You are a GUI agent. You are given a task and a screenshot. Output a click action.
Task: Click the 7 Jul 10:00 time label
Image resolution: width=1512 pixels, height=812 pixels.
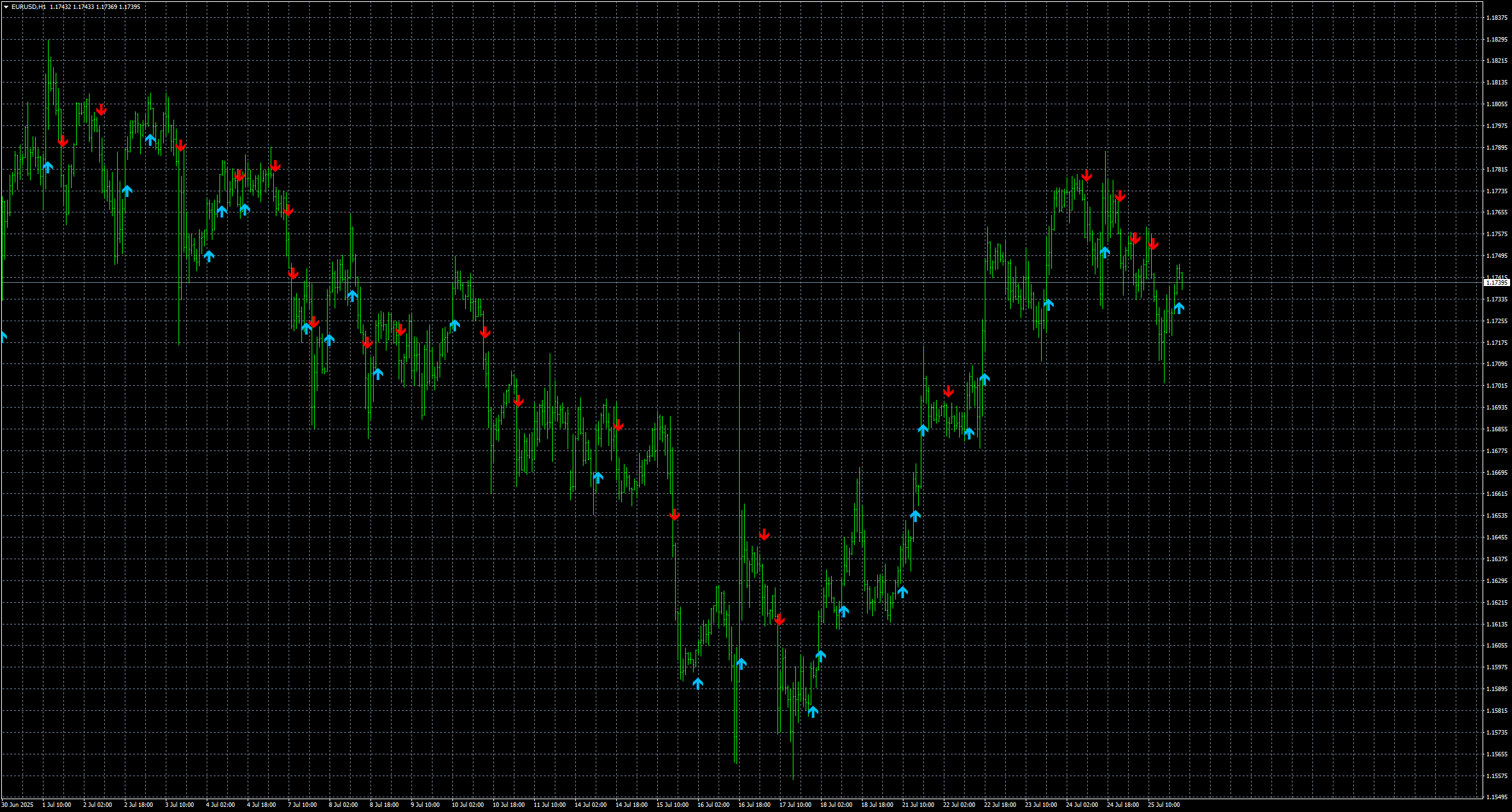303,805
